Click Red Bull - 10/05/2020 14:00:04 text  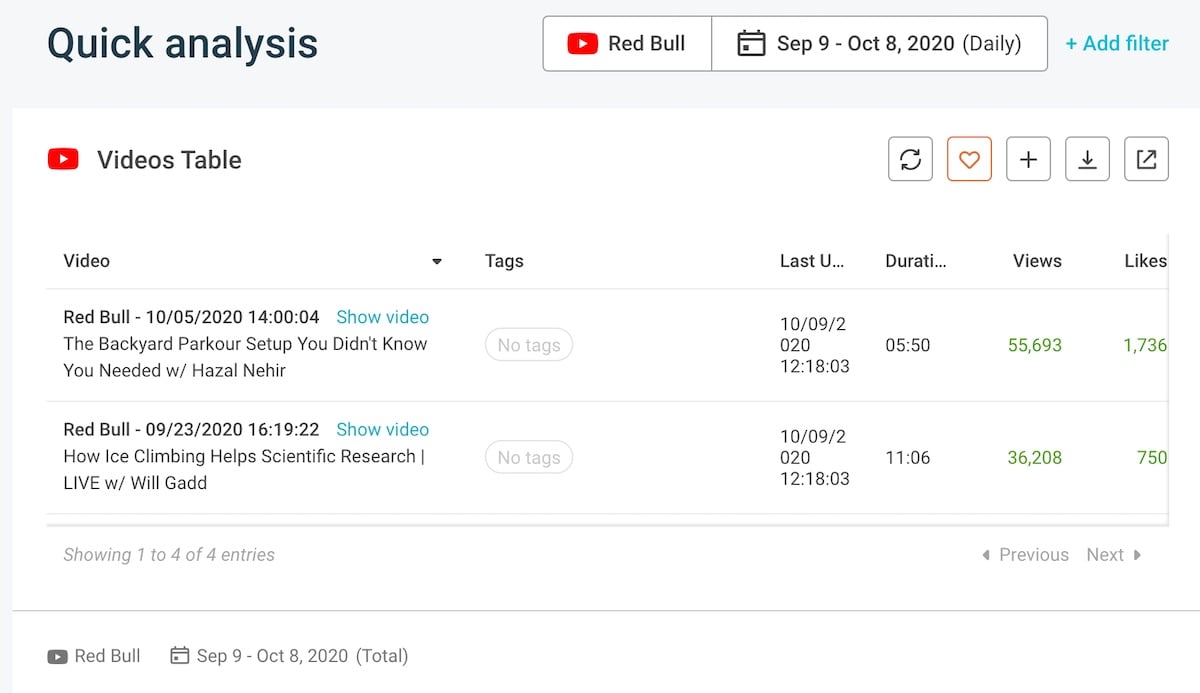click(191, 317)
